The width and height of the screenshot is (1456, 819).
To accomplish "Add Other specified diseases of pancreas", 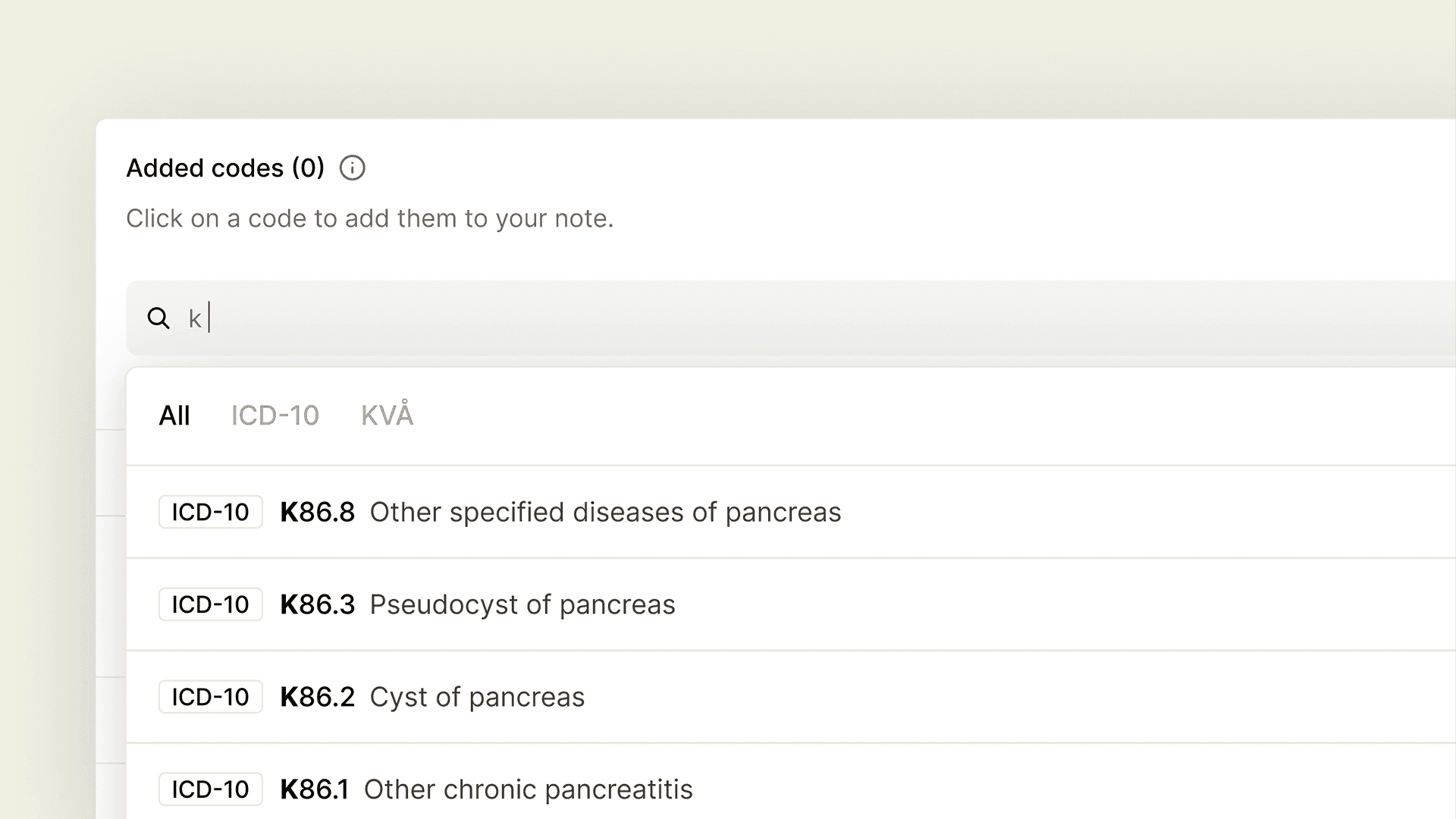I will coord(605,513).
